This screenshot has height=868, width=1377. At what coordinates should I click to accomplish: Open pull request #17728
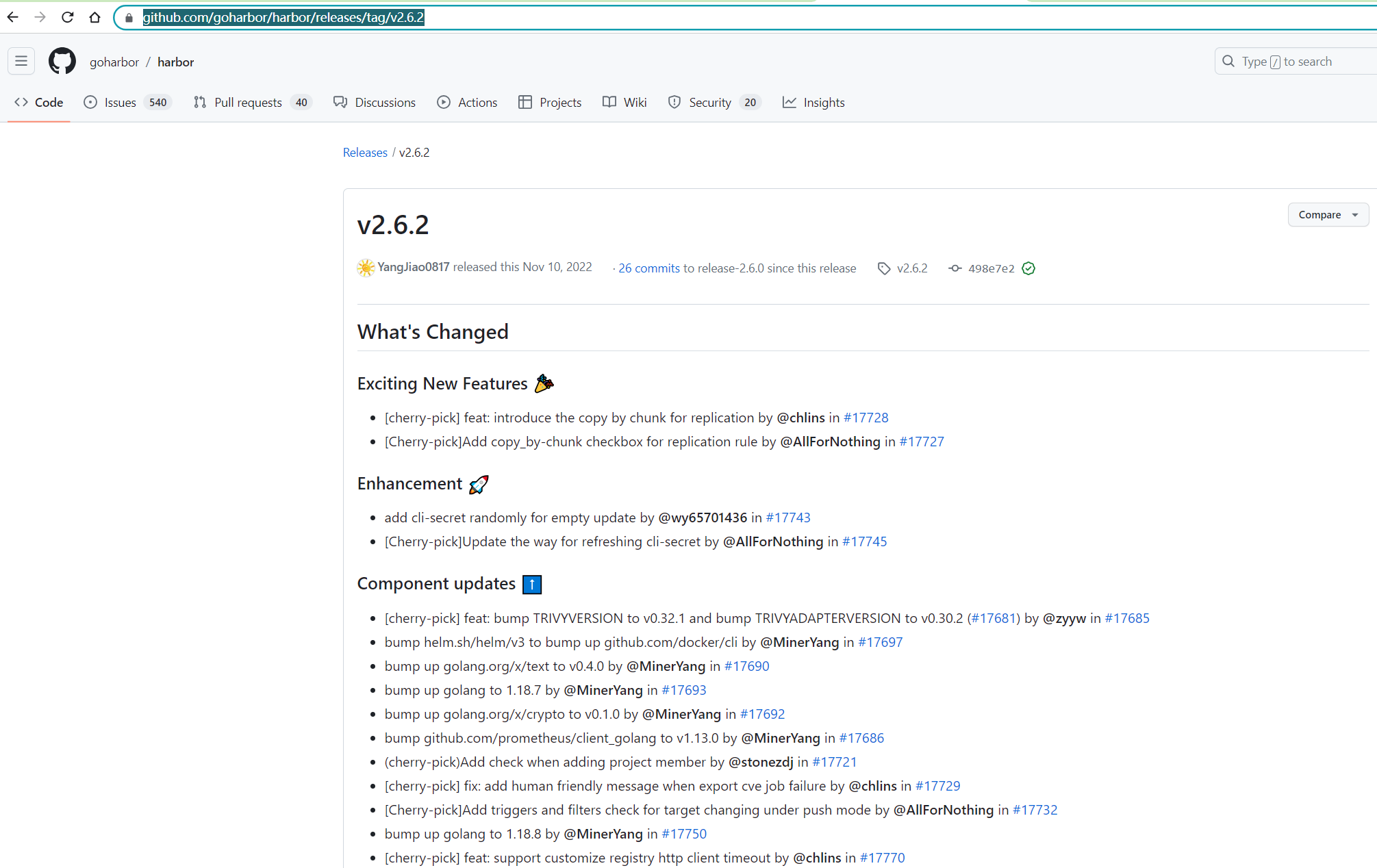(x=866, y=418)
